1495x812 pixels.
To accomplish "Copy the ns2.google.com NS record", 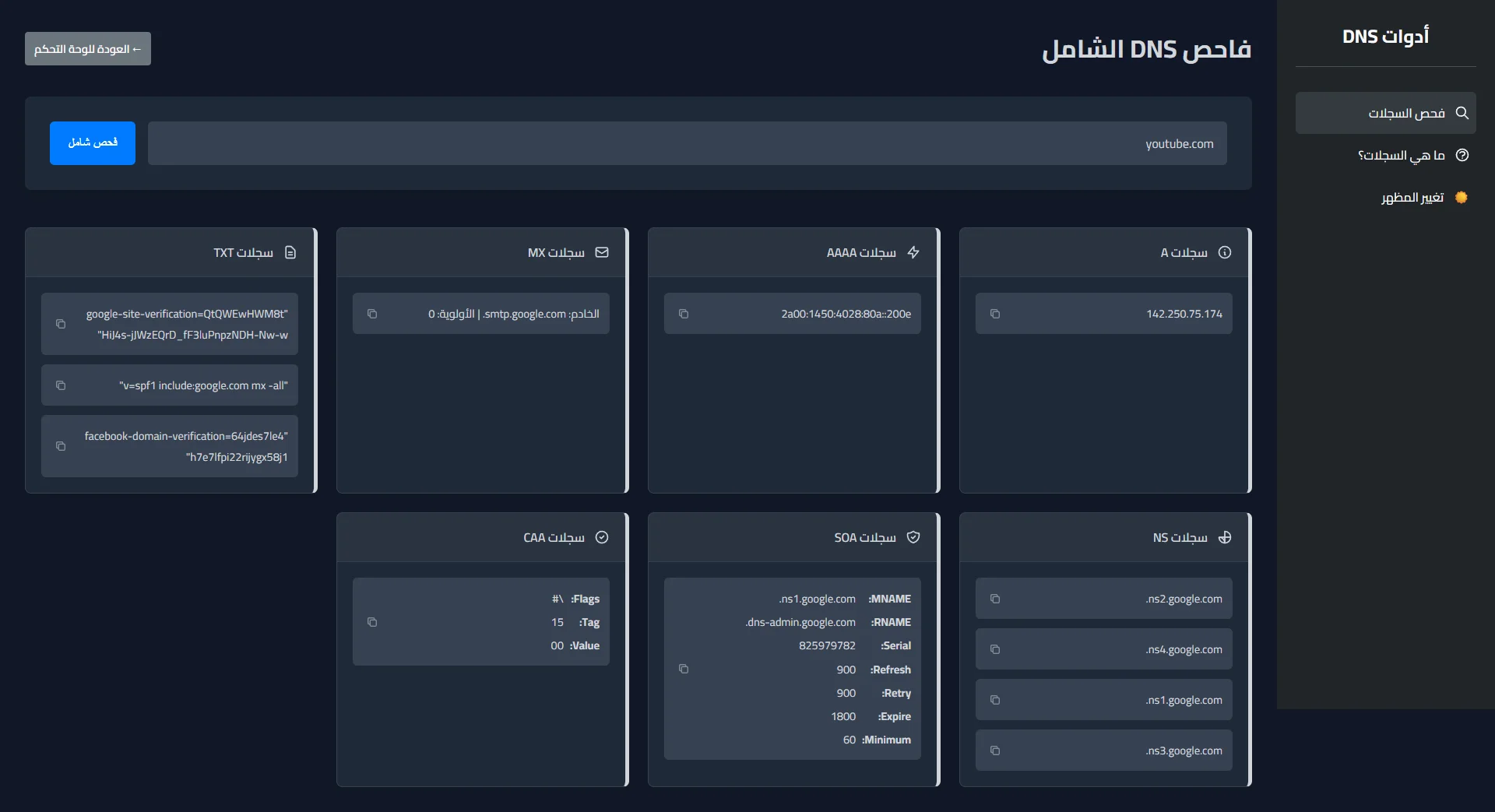I will pos(994,599).
